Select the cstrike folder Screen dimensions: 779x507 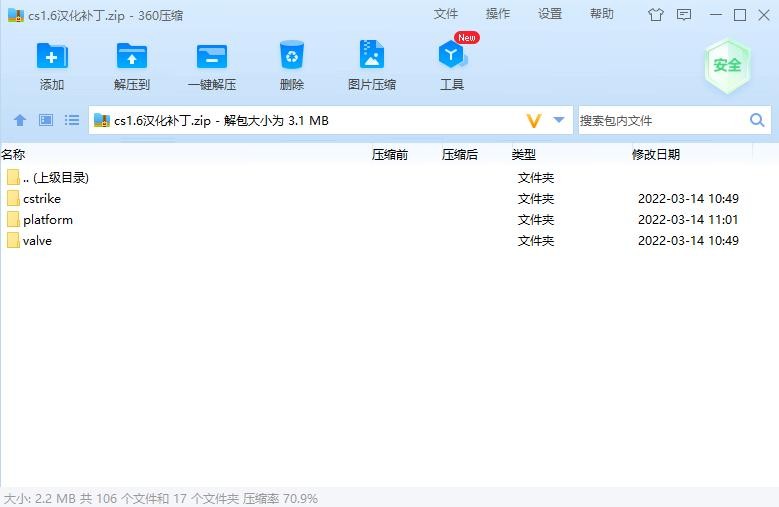[x=376, y=199]
